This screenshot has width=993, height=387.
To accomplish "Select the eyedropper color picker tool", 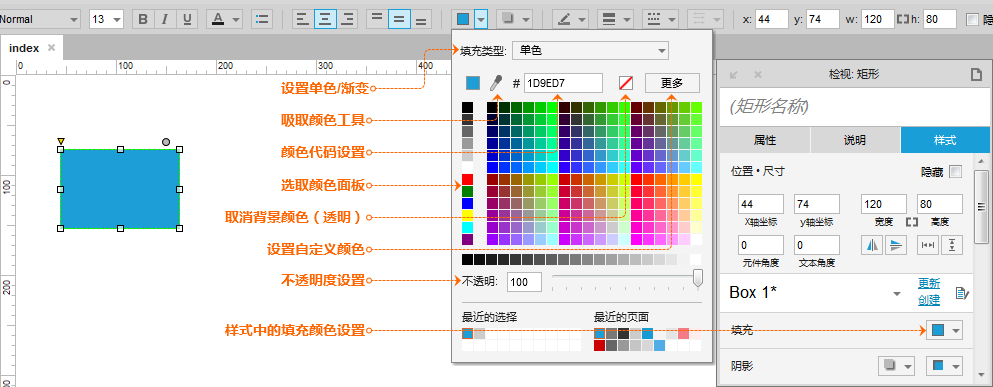I will (498, 83).
